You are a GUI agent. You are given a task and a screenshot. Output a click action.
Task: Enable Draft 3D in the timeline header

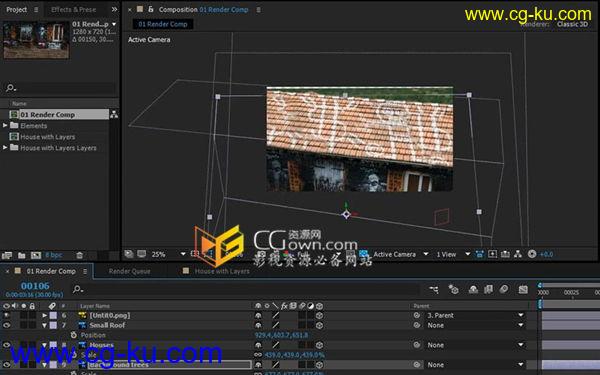pos(453,290)
